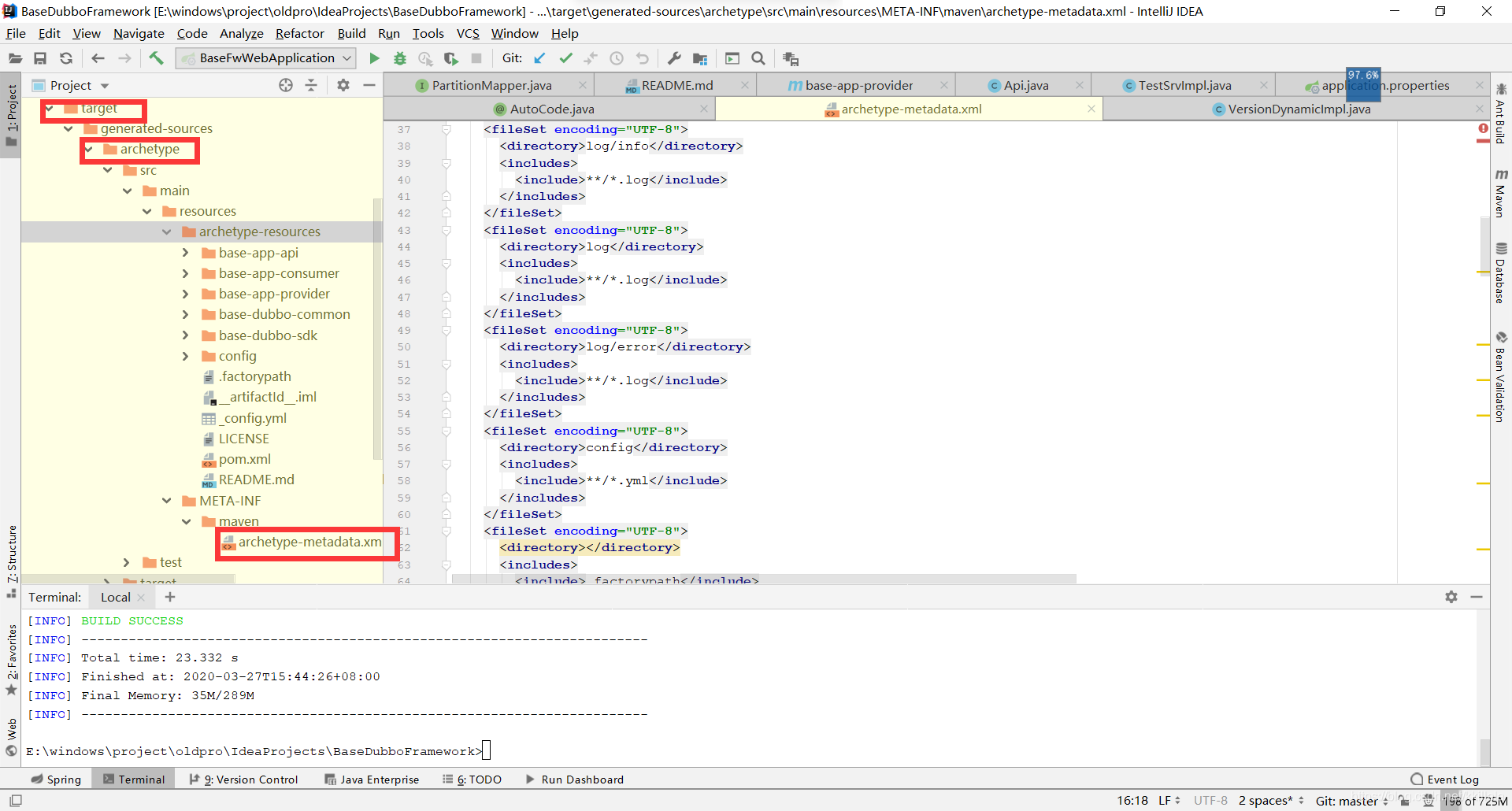Image resolution: width=1512 pixels, height=811 pixels.
Task: Collapse the META-INF folder
Action: pos(167,501)
